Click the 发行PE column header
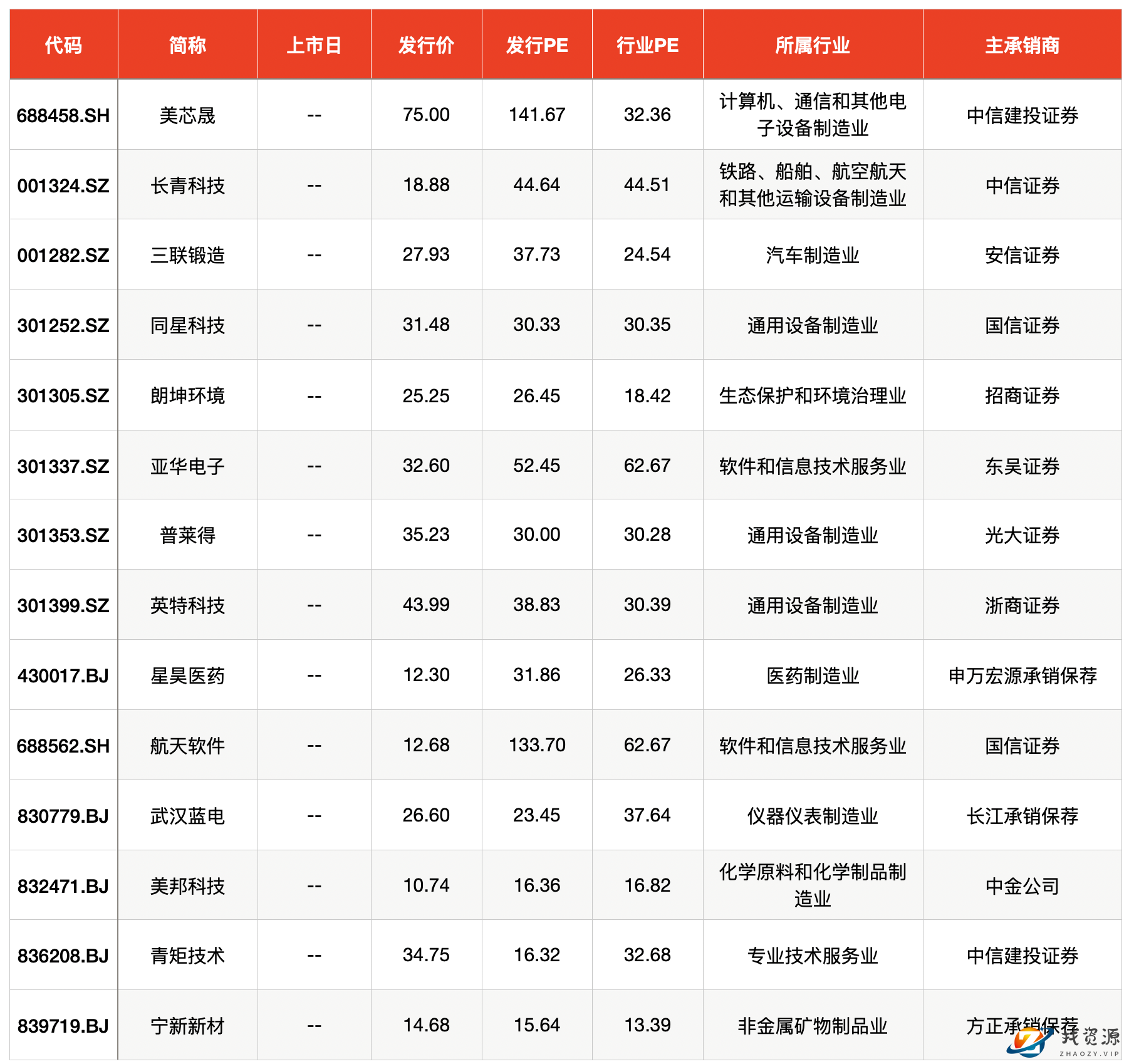The image size is (1129, 1064). [x=537, y=45]
